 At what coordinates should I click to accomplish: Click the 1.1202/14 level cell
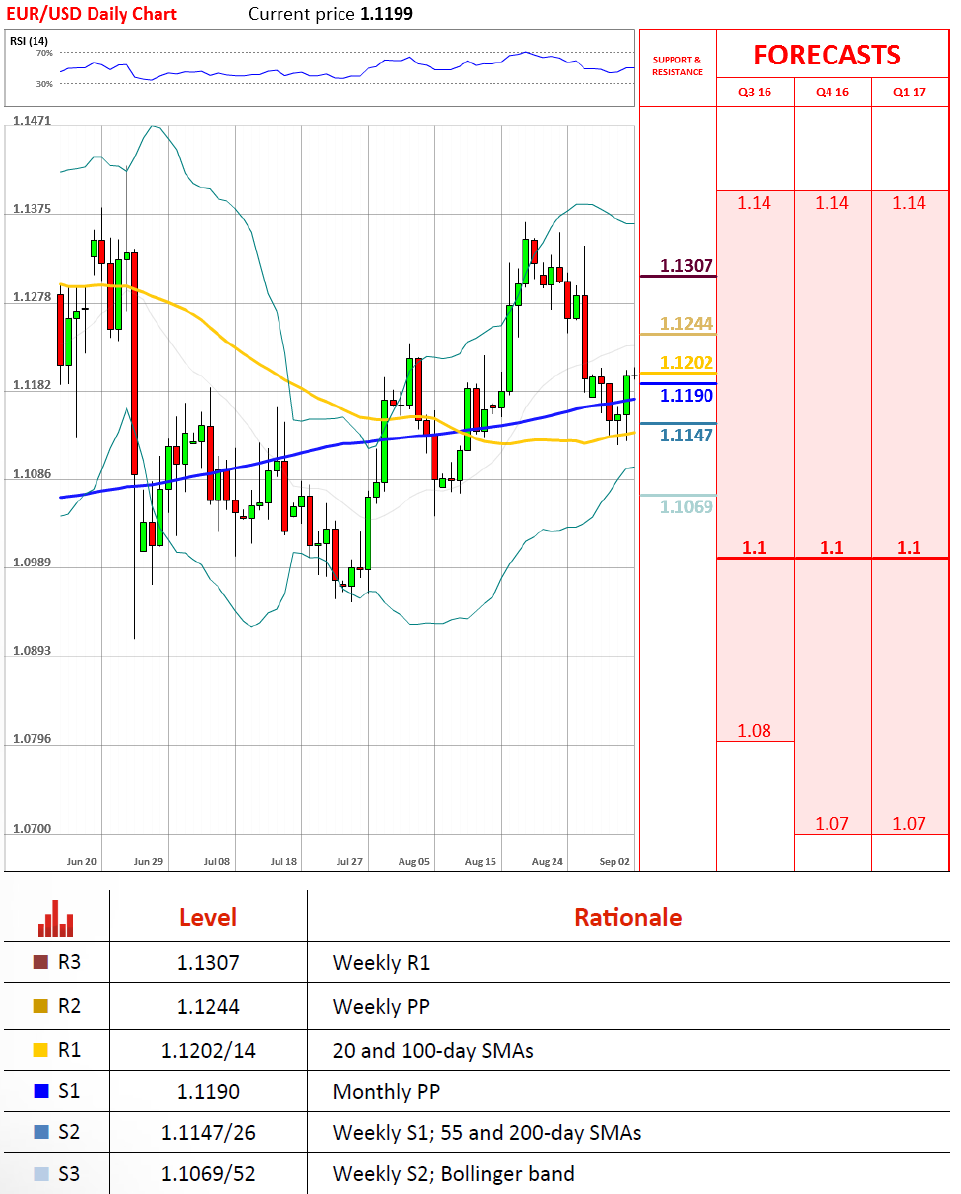[x=208, y=1051]
